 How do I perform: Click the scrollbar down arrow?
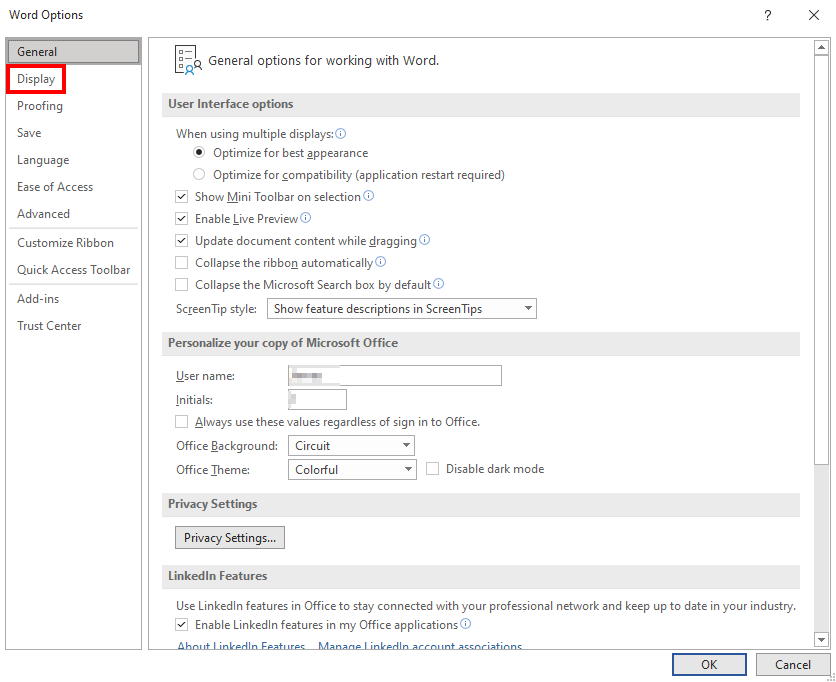(821, 639)
